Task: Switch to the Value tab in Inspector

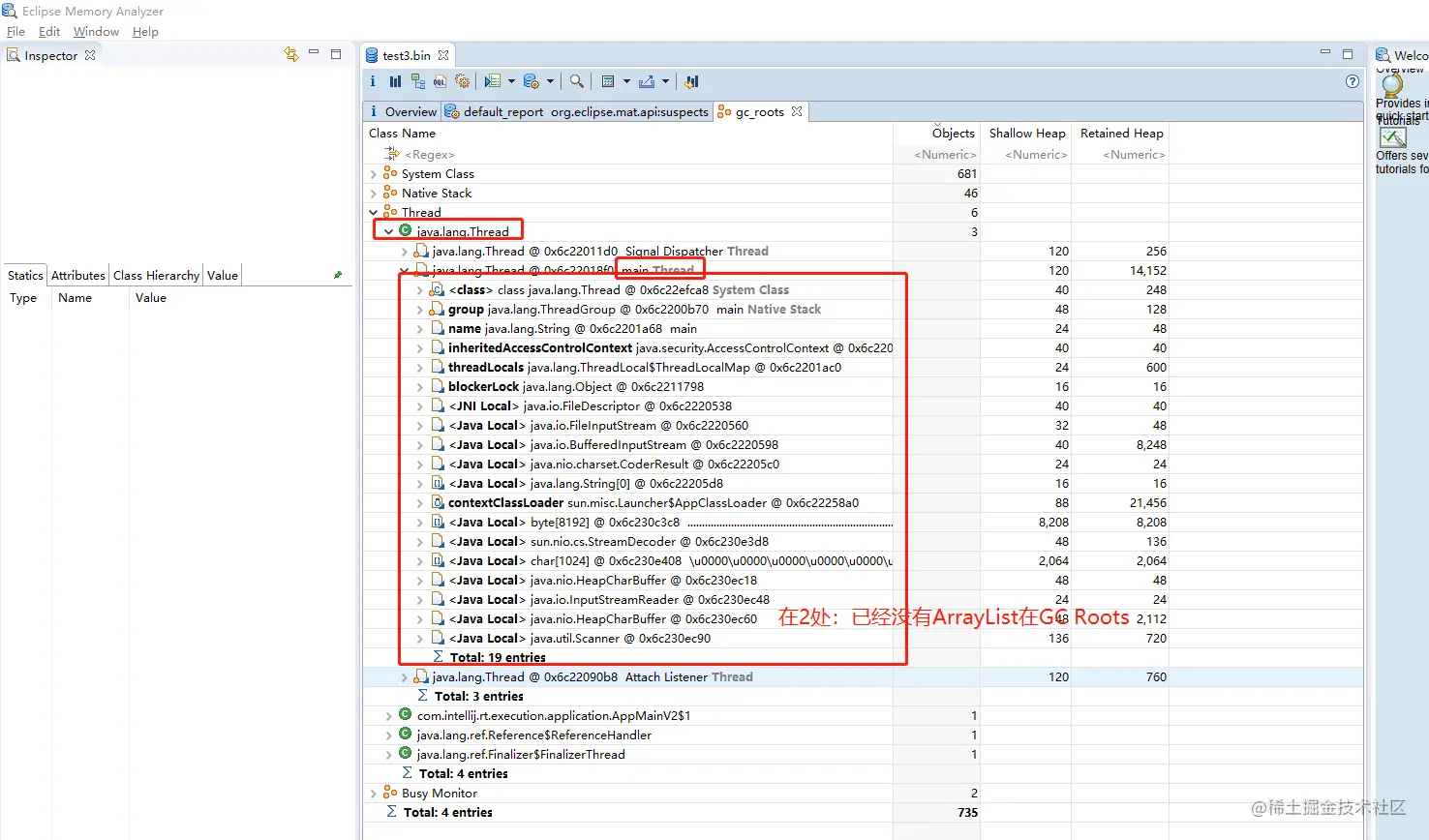Action: point(222,275)
